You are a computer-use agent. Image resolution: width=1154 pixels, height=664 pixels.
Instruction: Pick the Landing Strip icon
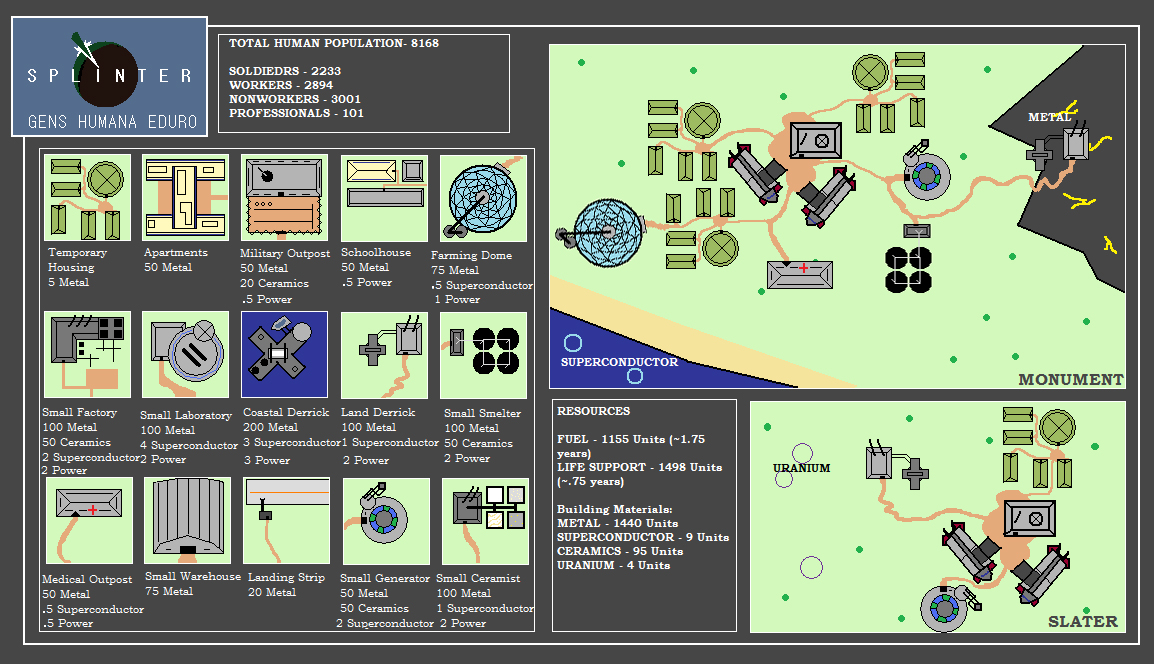pos(287,521)
